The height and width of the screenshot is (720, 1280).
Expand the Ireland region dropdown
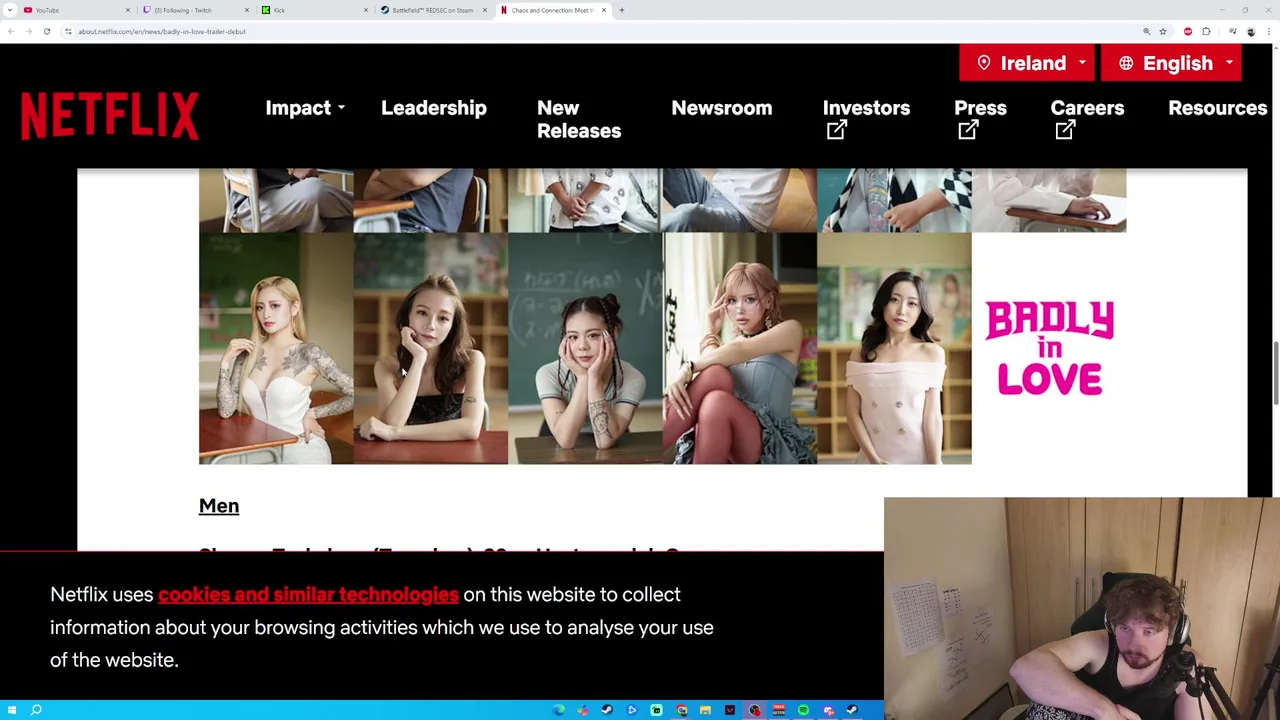[x=1082, y=63]
